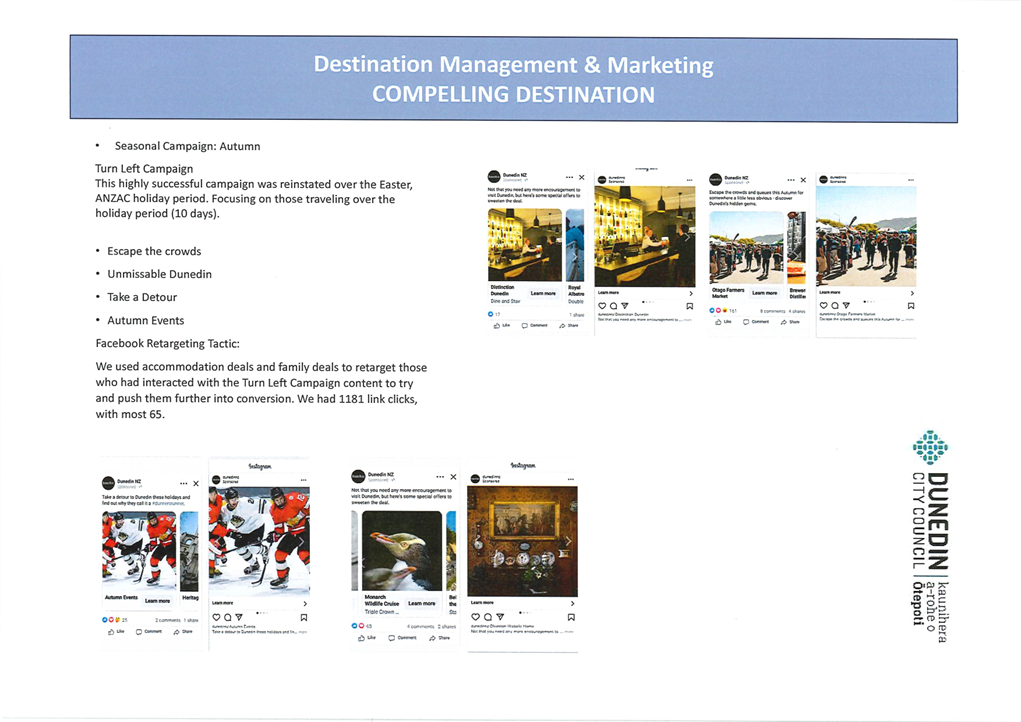
Task: Like the Distinction Dunedin Facebook post
Action: [x=502, y=325]
